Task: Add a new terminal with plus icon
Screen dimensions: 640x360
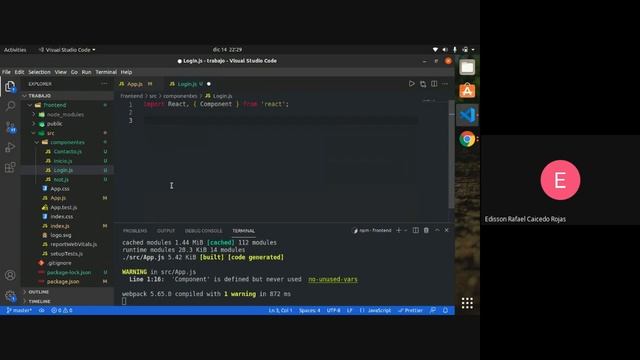Action: (399, 230)
